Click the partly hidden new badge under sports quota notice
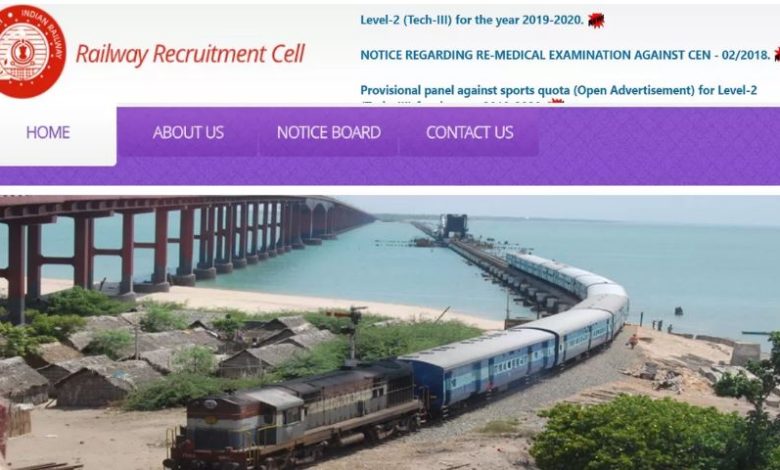Screen dimensions: 780x470 (556, 101)
